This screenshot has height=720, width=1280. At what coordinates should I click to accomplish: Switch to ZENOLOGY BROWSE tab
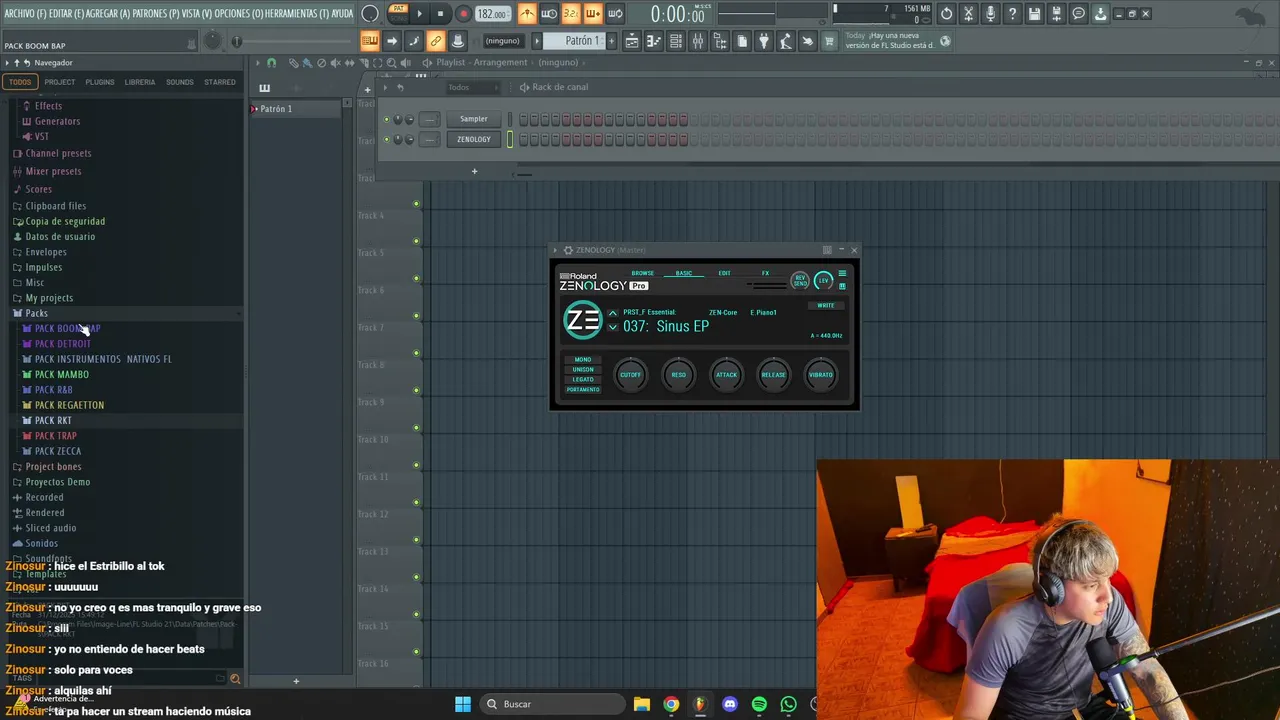(642, 273)
